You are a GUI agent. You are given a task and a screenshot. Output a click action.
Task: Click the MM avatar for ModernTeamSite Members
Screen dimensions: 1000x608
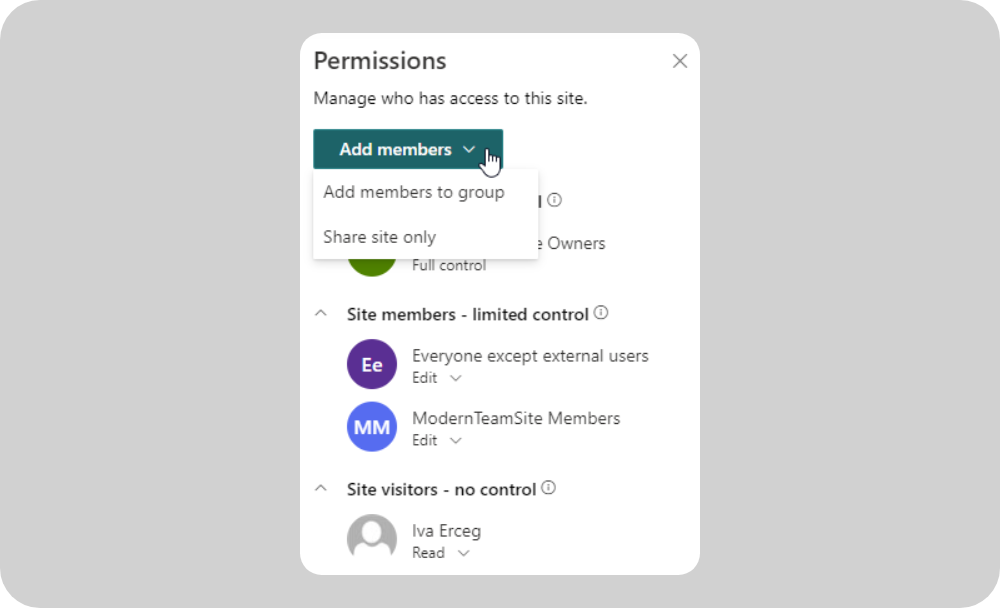(371, 427)
